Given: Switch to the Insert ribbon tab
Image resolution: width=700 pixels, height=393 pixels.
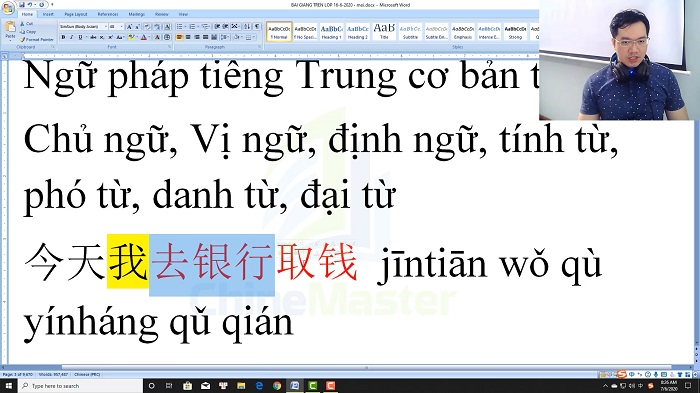Looking at the screenshot, I should [48, 14].
